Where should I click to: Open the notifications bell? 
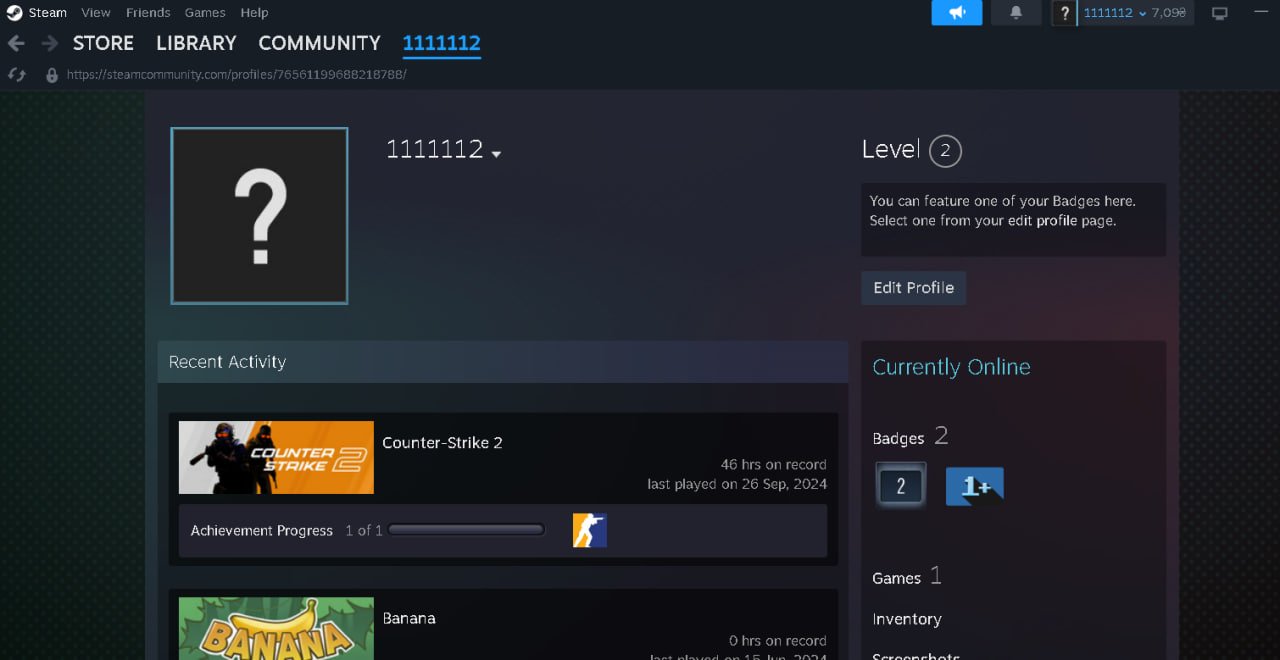(x=1016, y=13)
